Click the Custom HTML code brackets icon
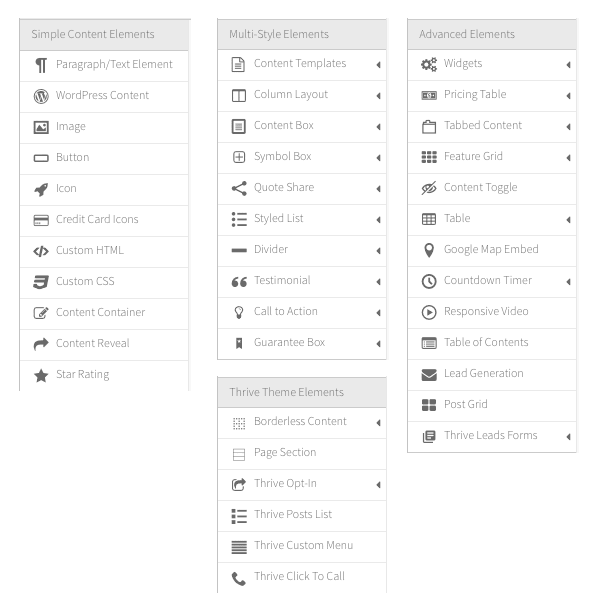Screen dimensions: 600x613 [41, 251]
